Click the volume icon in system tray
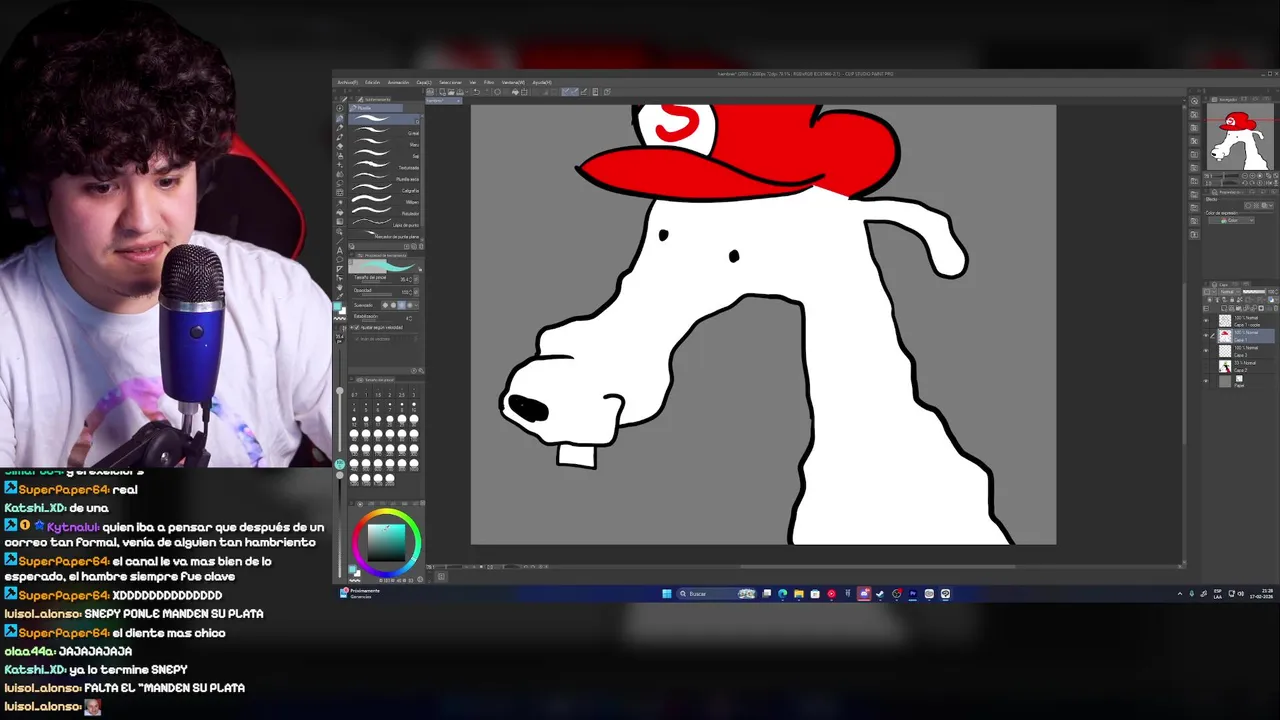Image resolution: width=1280 pixels, height=720 pixels. click(x=1241, y=593)
